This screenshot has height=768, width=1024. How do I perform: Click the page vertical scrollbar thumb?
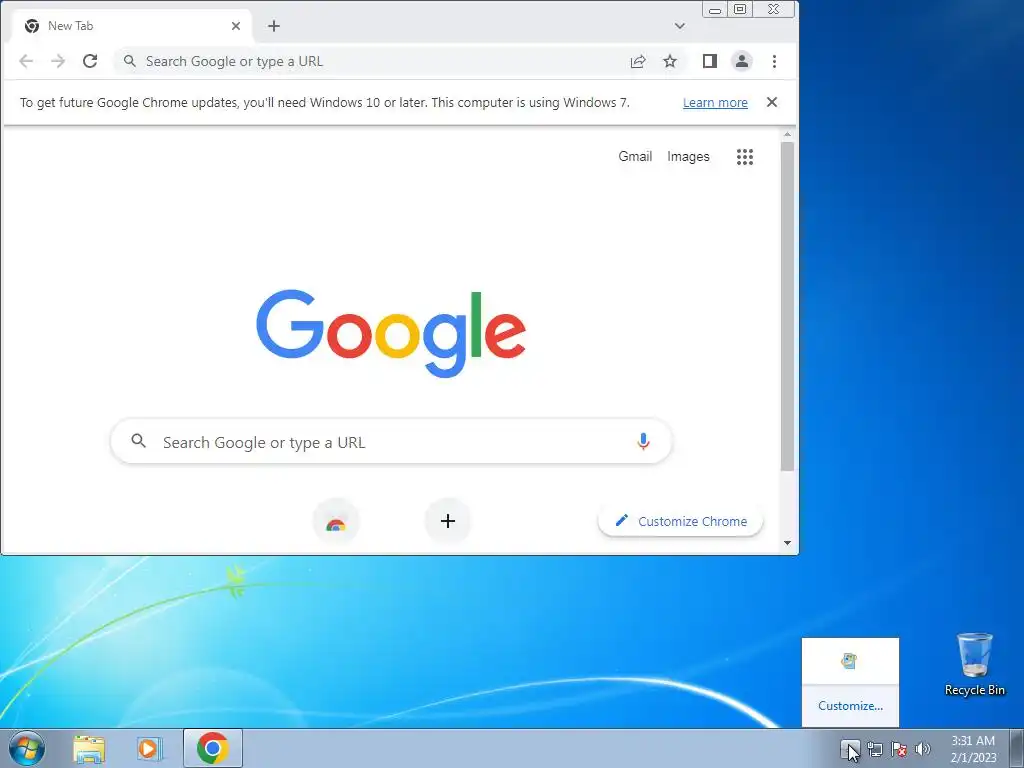(x=788, y=306)
